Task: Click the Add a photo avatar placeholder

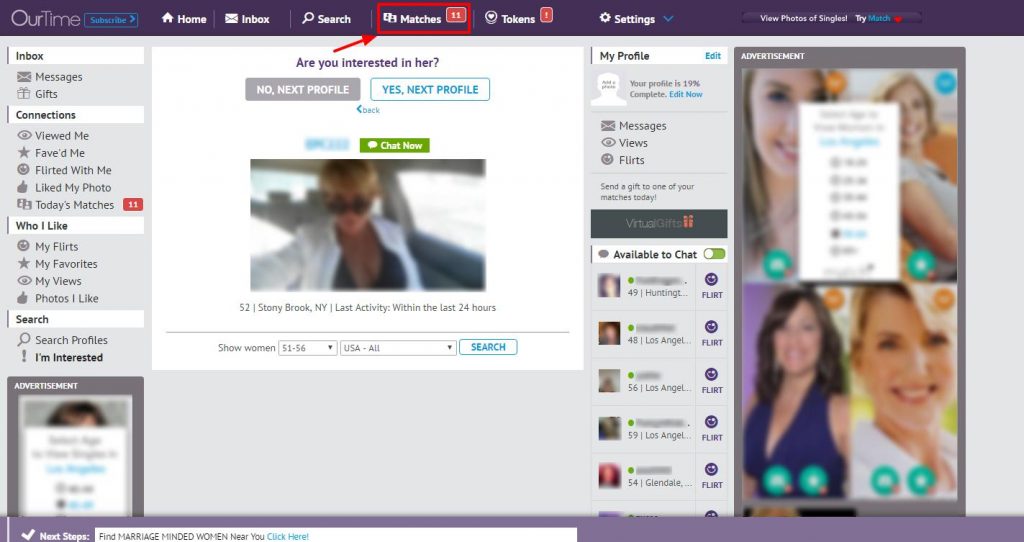Action: 608,88
